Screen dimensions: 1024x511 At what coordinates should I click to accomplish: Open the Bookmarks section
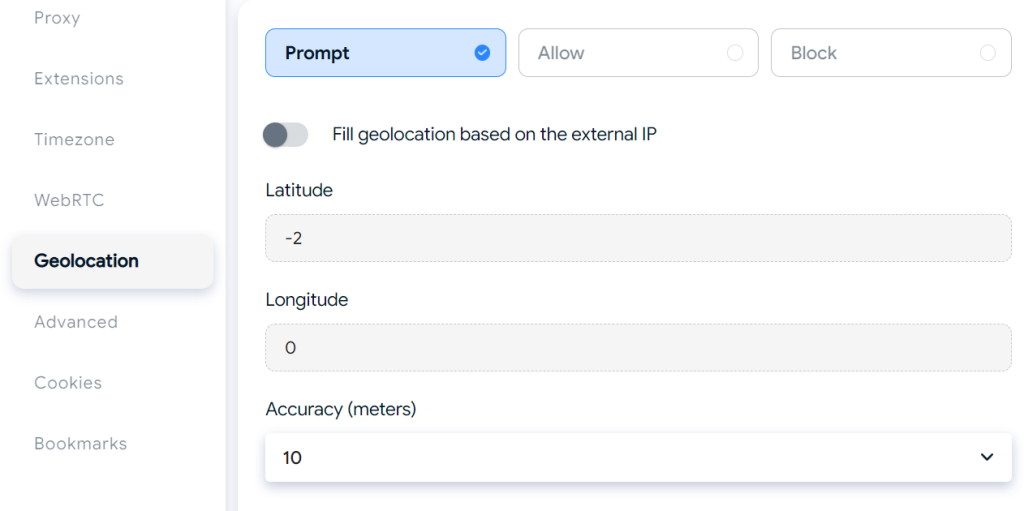coord(81,443)
